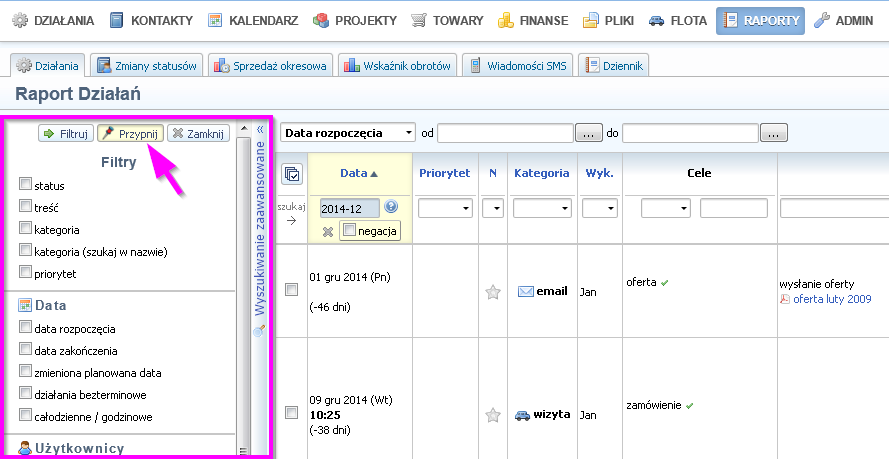
Task: Tick the 'negacja' checkbox
Action: pyautogui.click(x=348, y=231)
